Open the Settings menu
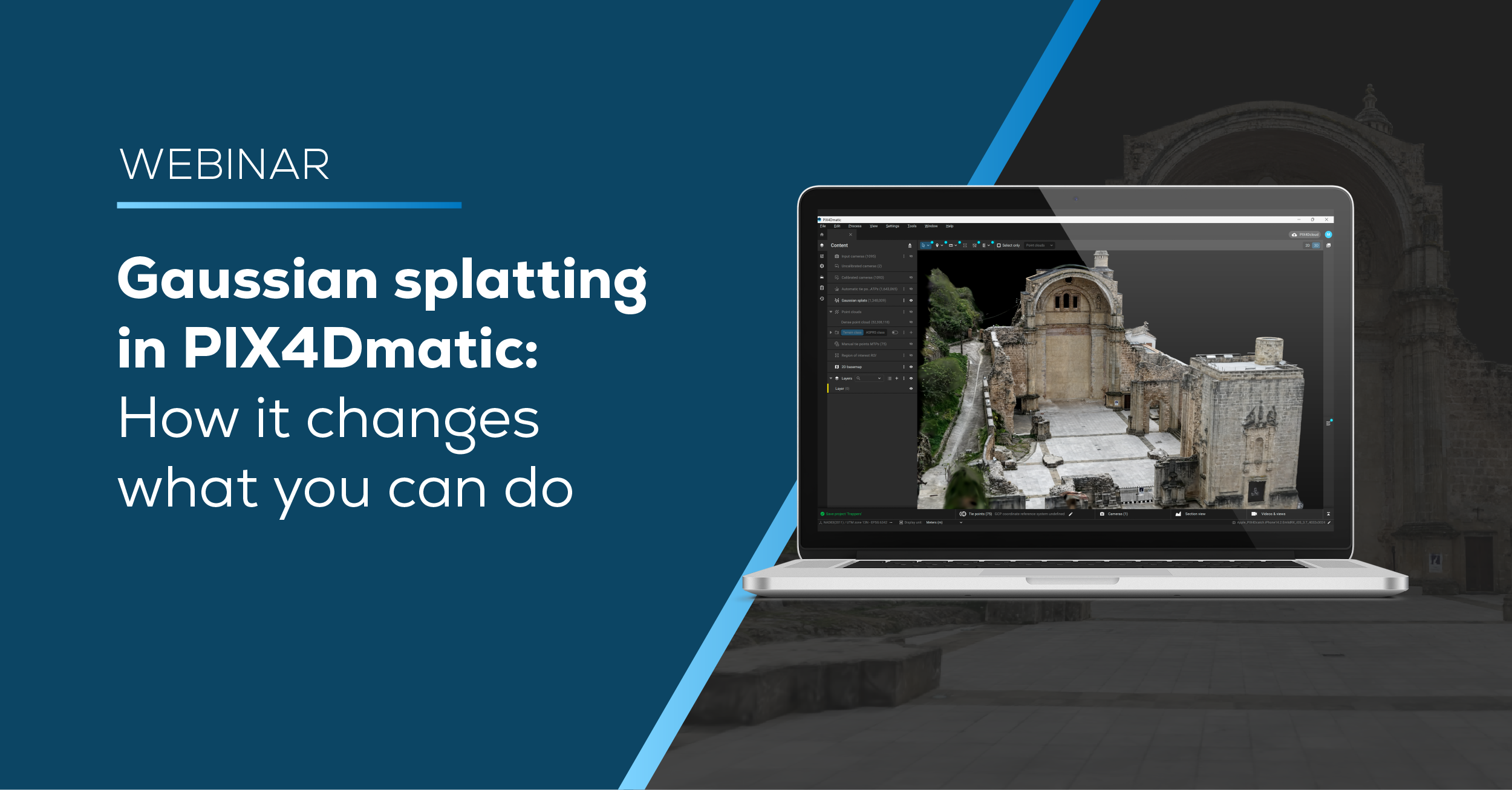Screen dimensions: 1512x790 (x=892, y=226)
